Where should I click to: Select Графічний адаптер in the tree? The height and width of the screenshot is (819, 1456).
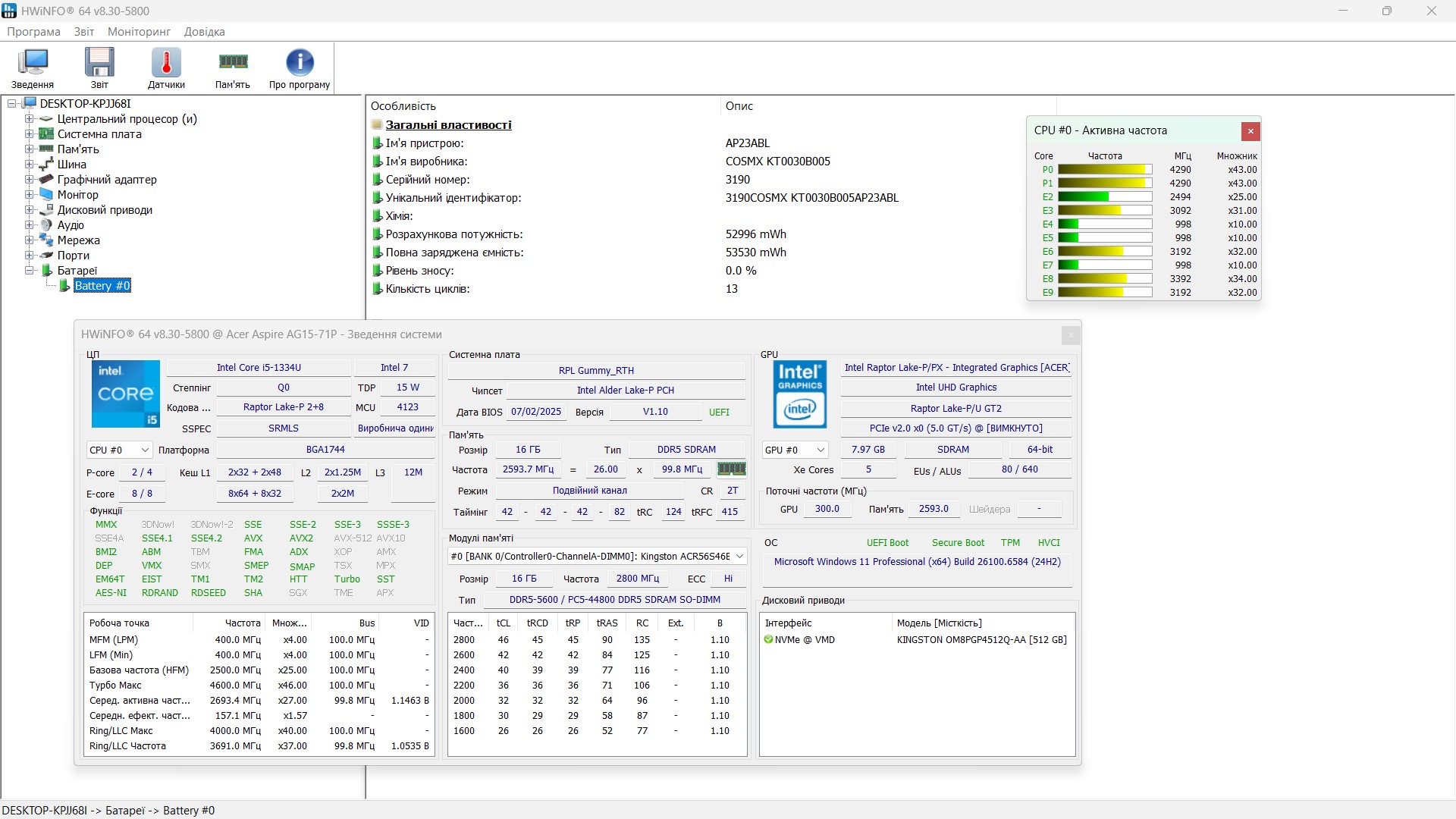tap(107, 180)
